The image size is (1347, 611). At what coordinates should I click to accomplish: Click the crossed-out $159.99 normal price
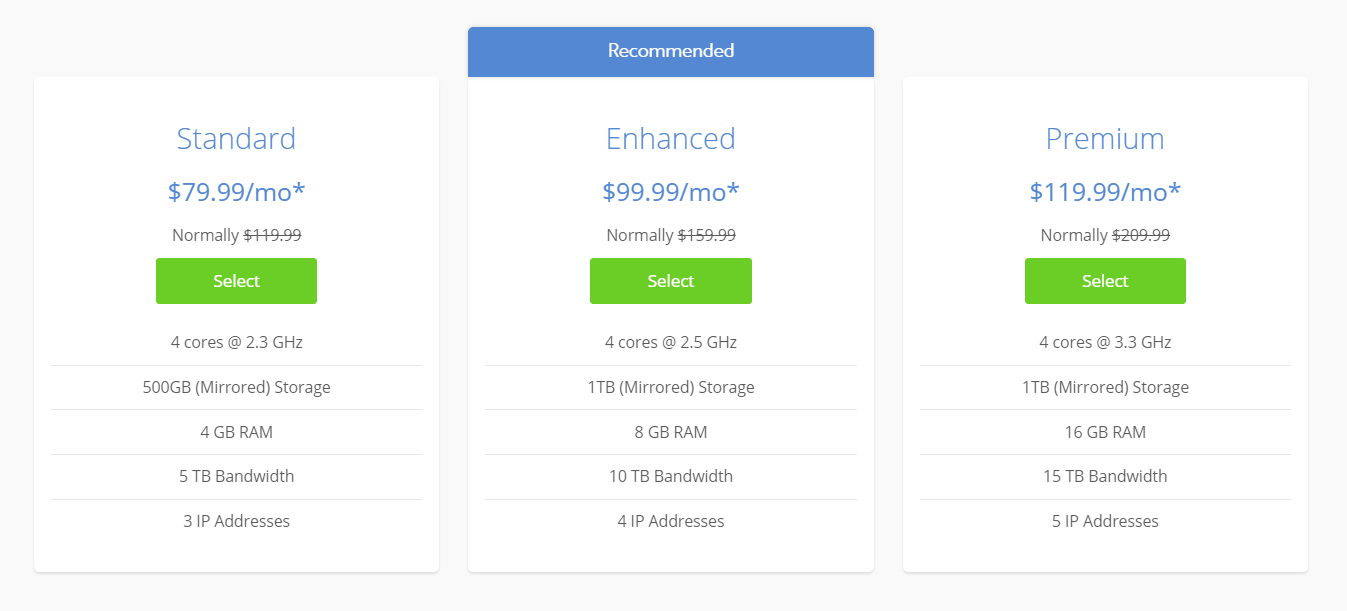point(706,235)
